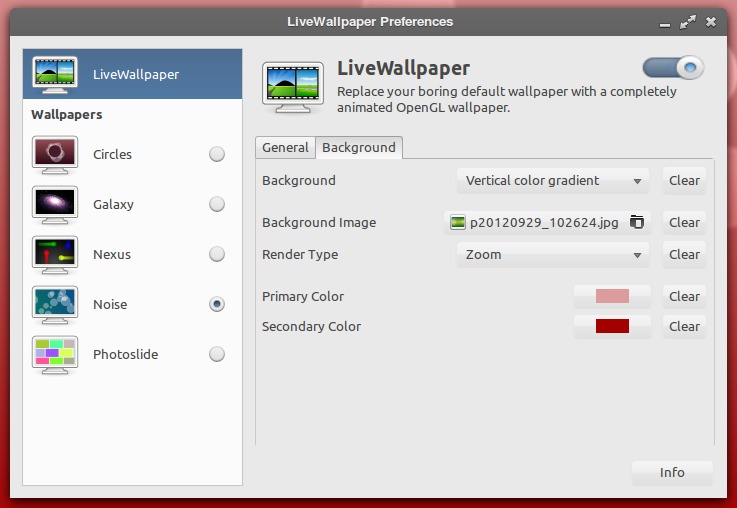This screenshot has width=737, height=508.
Task: Select the Noise radio button
Action: 217,304
